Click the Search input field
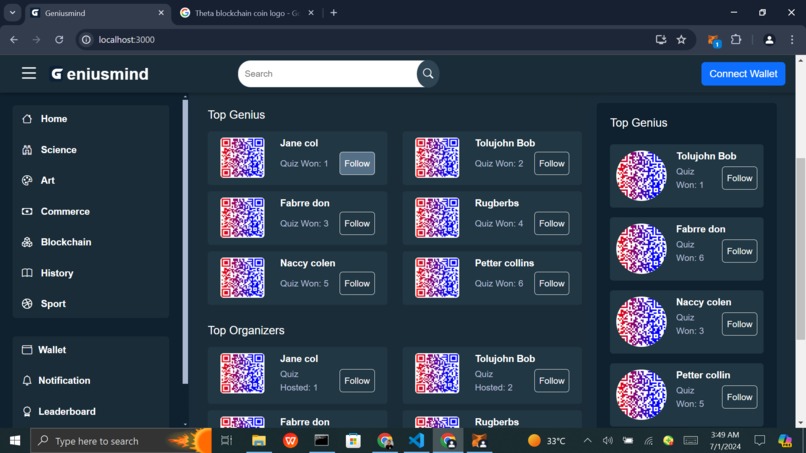This screenshot has width=806, height=453. click(329, 74)
